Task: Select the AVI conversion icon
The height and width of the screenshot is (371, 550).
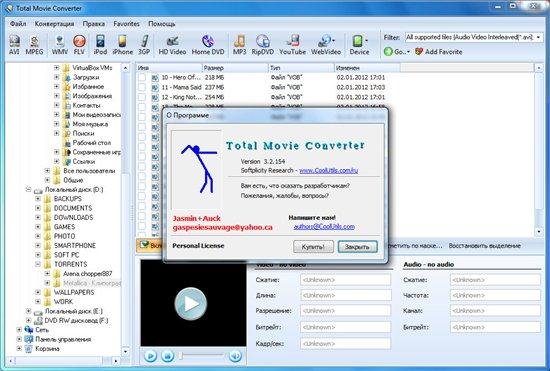Action: click(14, 45)
